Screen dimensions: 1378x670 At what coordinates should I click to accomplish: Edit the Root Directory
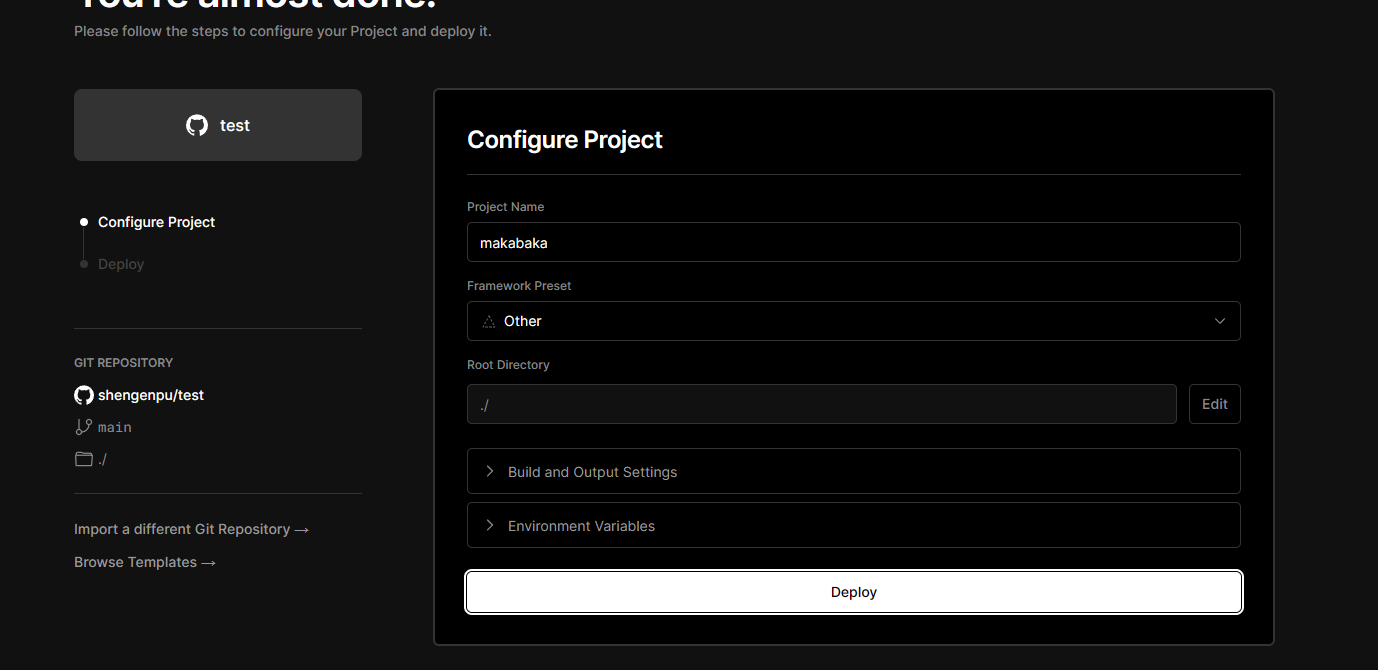point(1215,404)
